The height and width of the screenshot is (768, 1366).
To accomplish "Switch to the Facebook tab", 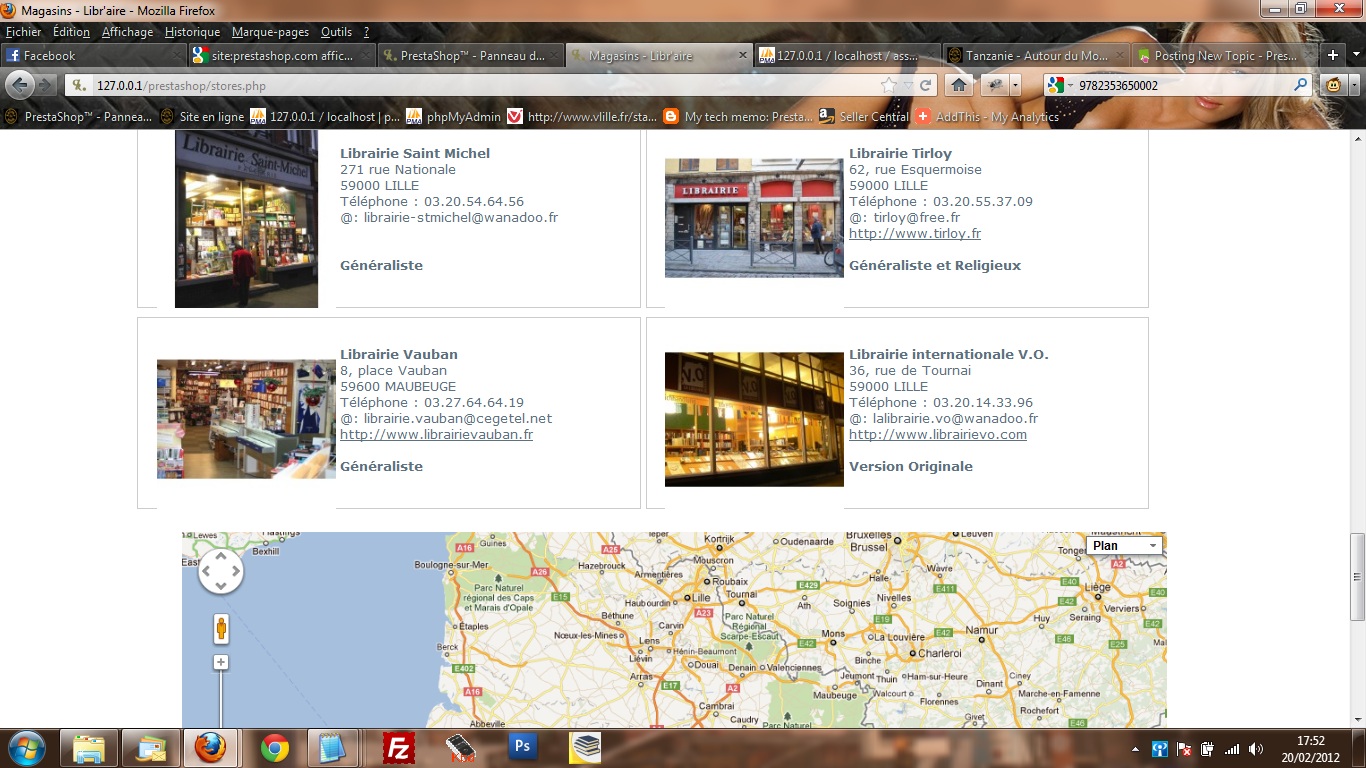I will coord(93,56).
